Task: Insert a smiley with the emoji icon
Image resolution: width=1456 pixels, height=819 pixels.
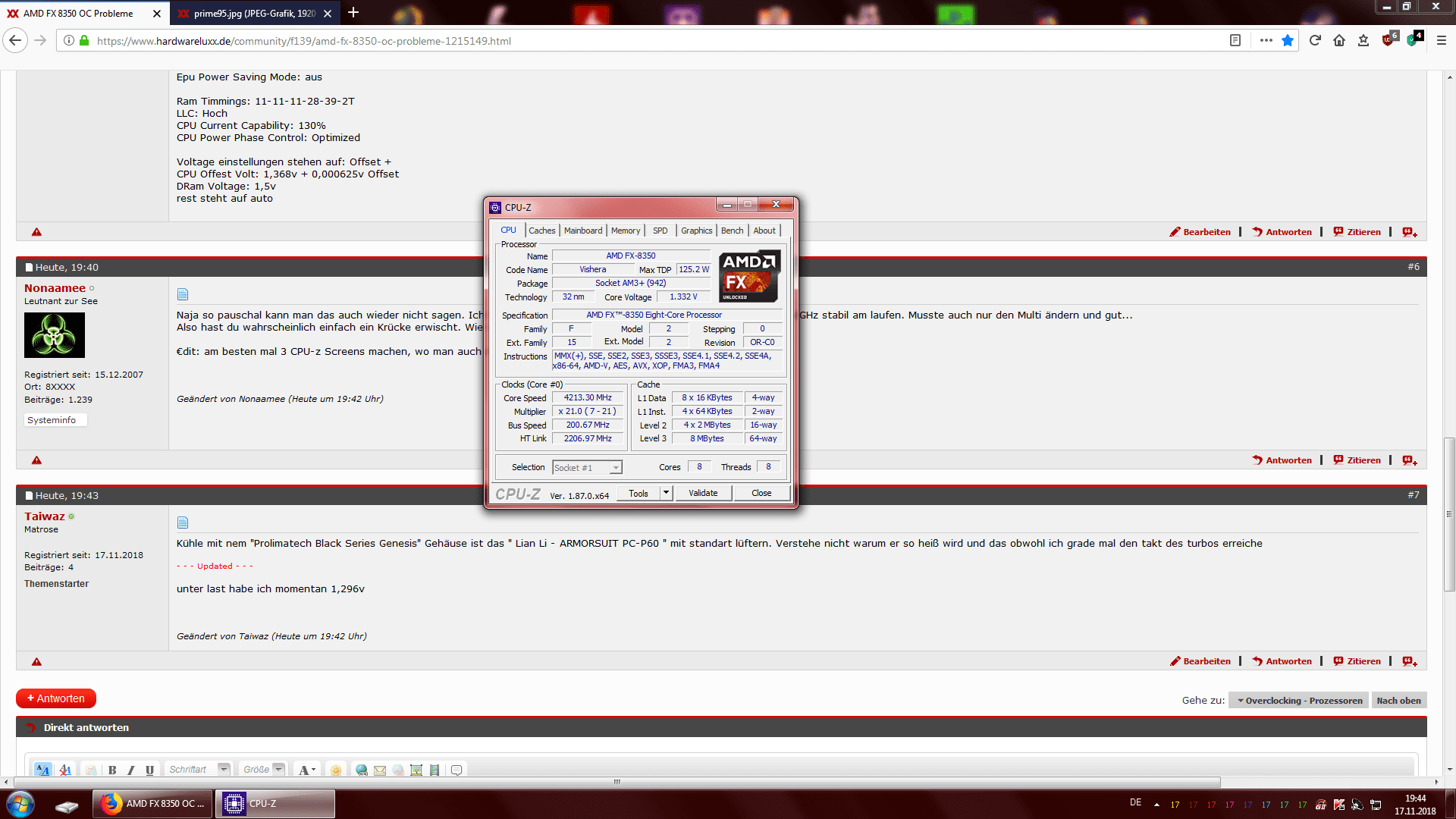Action: coord(336,770)
